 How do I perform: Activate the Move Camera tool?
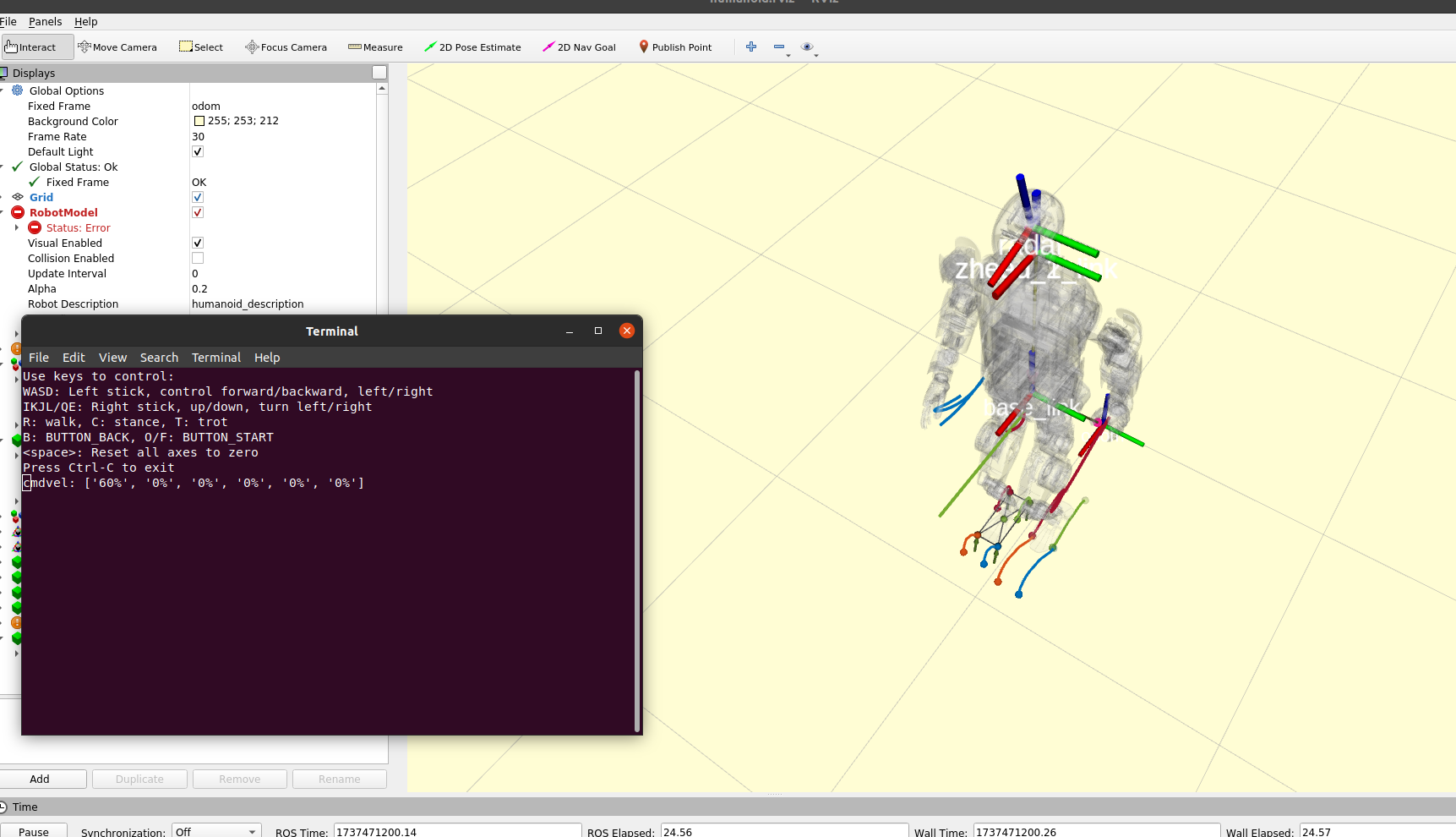coord(117,47)
